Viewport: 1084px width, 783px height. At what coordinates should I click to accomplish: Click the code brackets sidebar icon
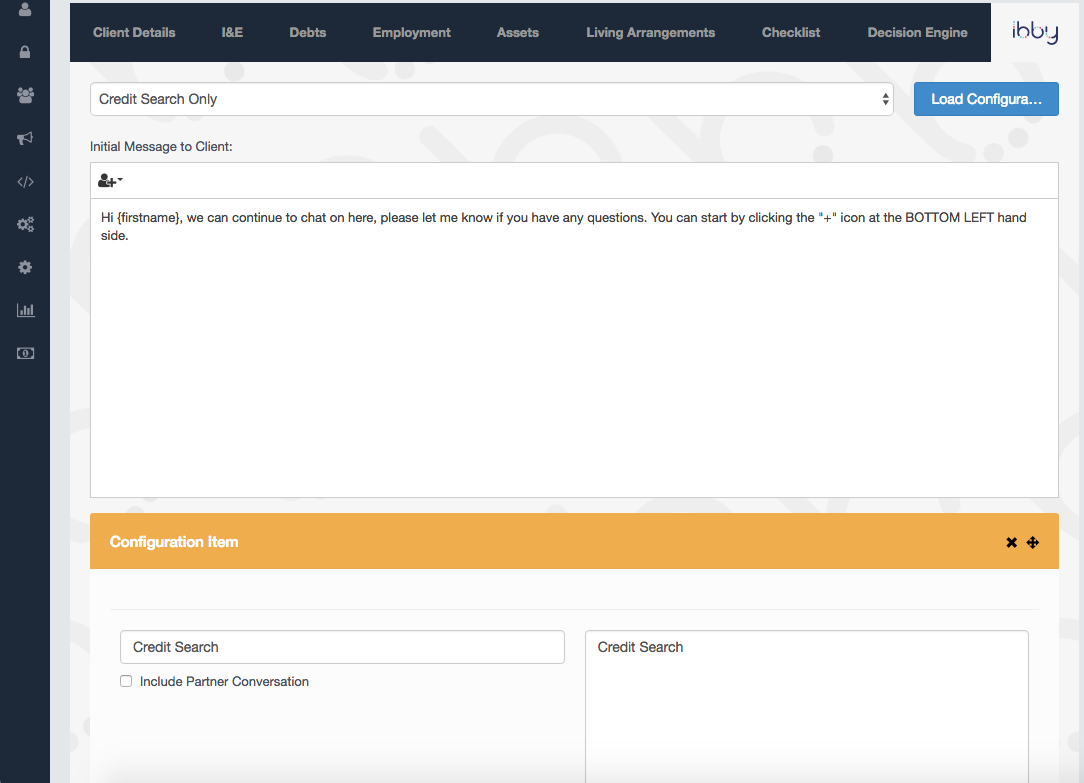pos(25,182)
